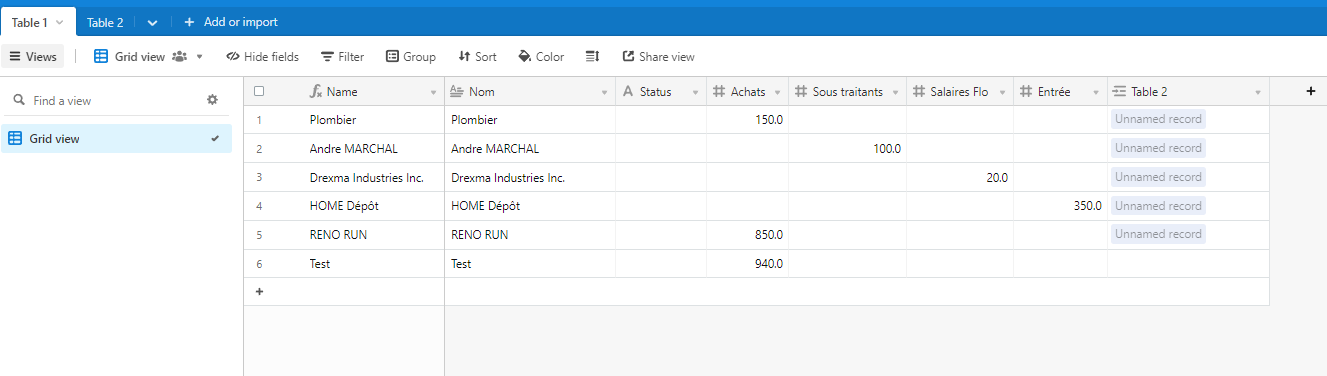
Task: Open the Nom column dropdown arrow
Action: coord(605,92)
